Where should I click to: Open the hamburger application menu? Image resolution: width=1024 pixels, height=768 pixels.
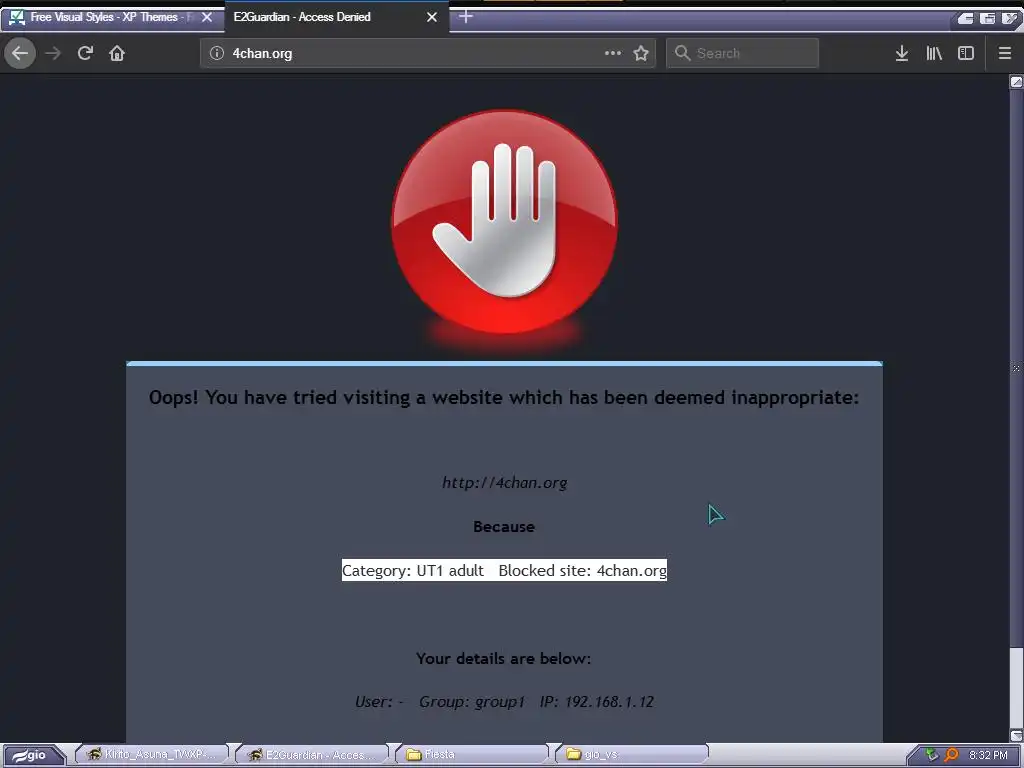[1004, 53]
